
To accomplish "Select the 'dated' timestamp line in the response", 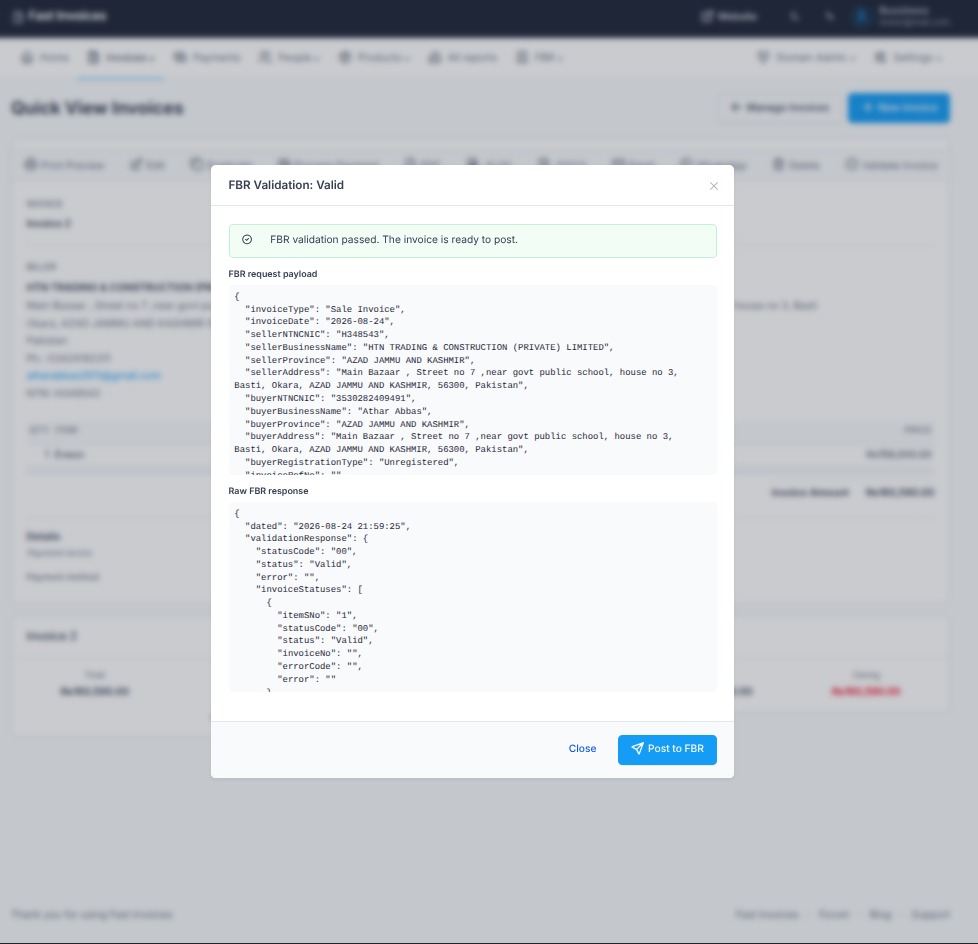I will (x=327, y=526).
